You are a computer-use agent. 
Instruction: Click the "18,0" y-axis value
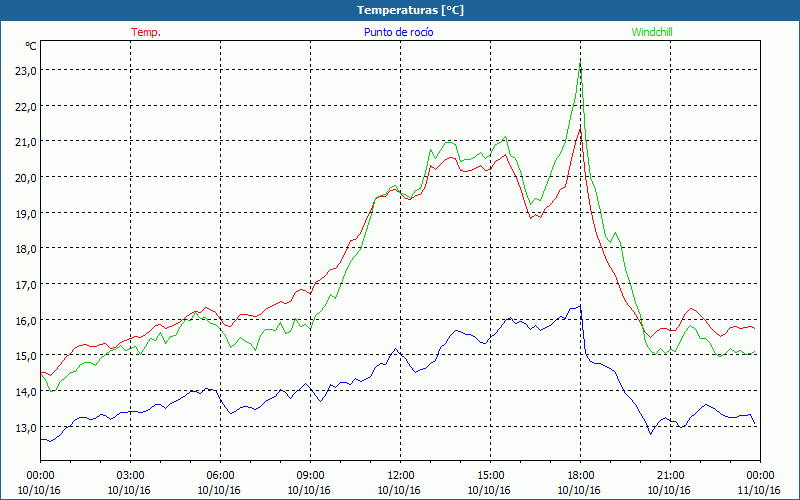click(26, 249)
